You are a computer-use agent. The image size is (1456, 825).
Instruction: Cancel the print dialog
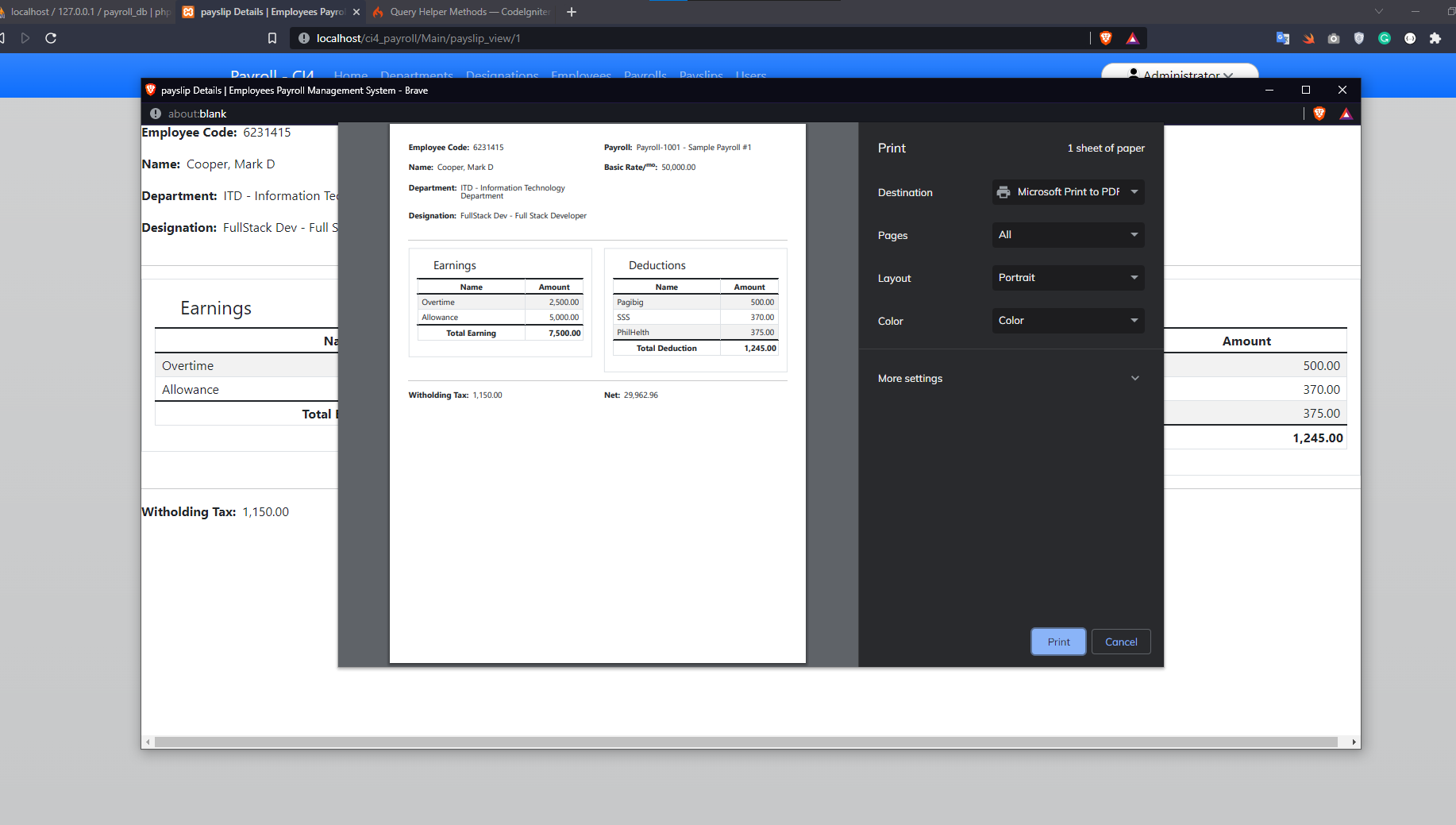pos(1121,642)
